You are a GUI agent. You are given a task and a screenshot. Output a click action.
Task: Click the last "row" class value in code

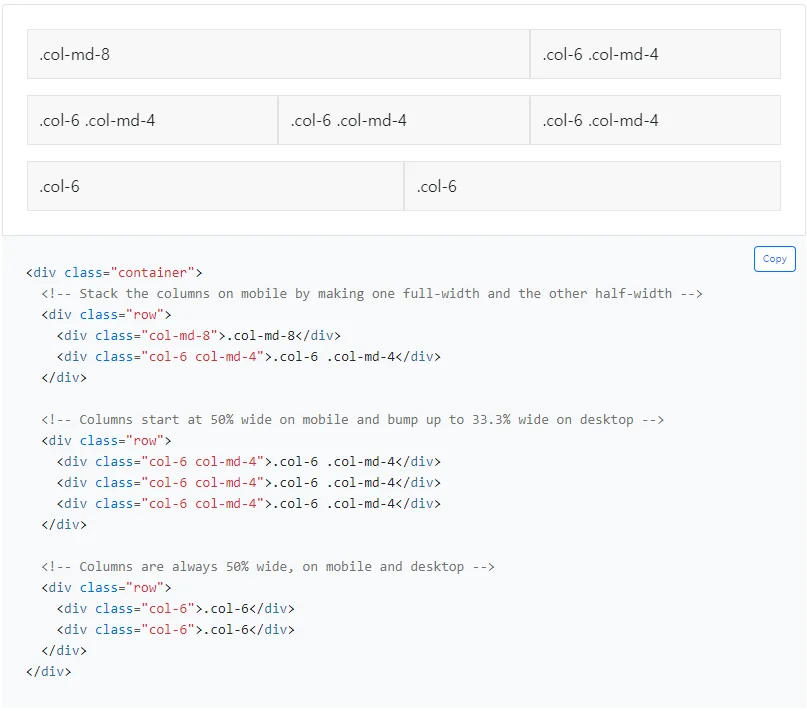coord(145,588)
